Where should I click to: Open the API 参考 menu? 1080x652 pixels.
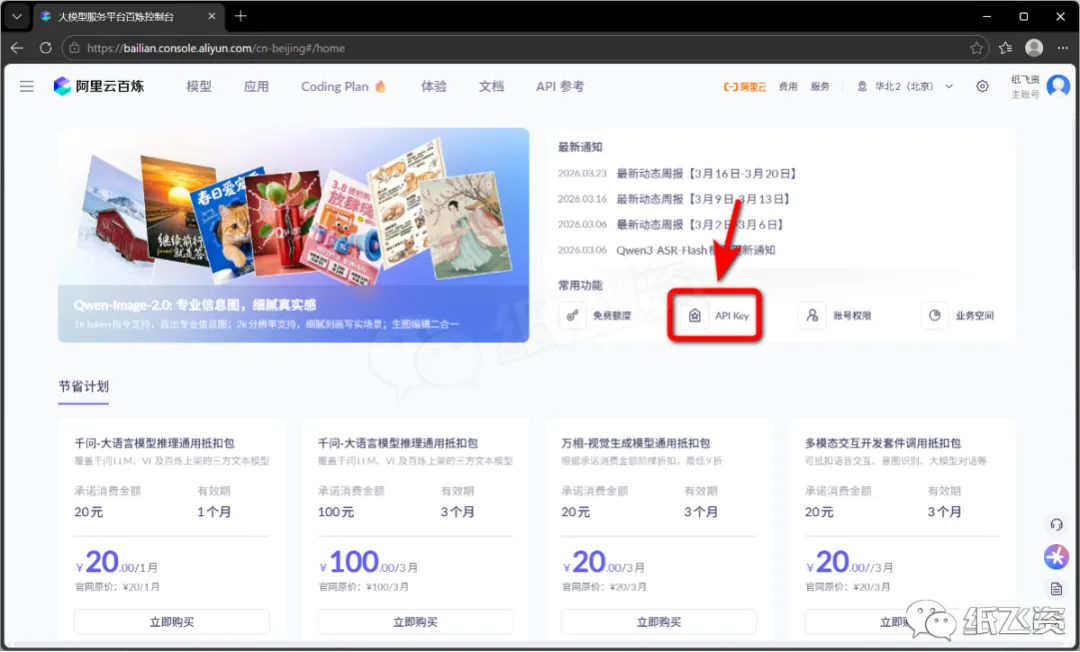(559, 86)
